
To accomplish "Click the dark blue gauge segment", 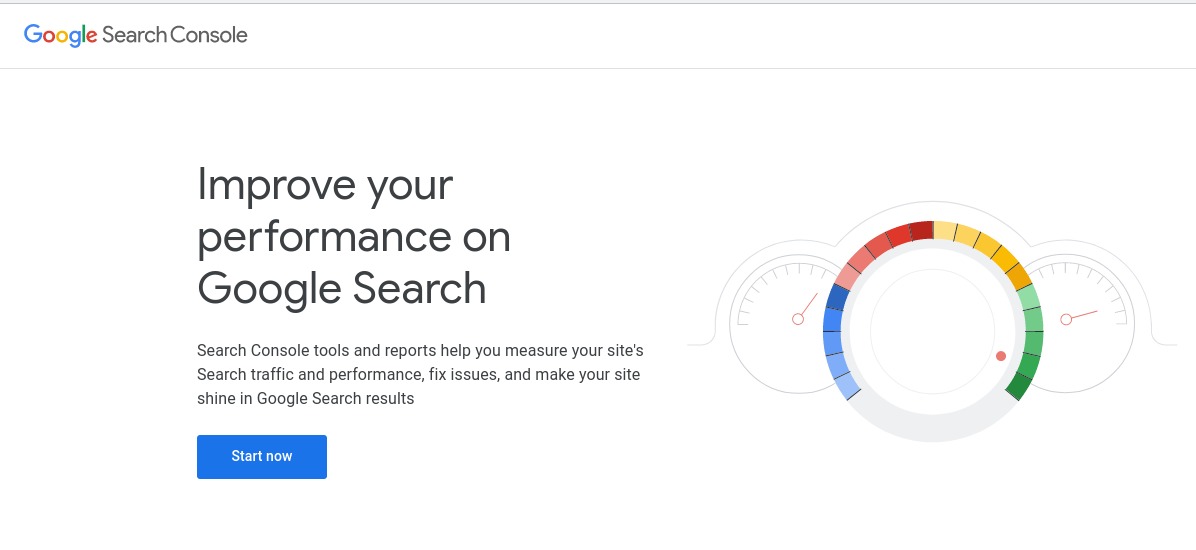I will pyautogui.click(x=838, y=297).
